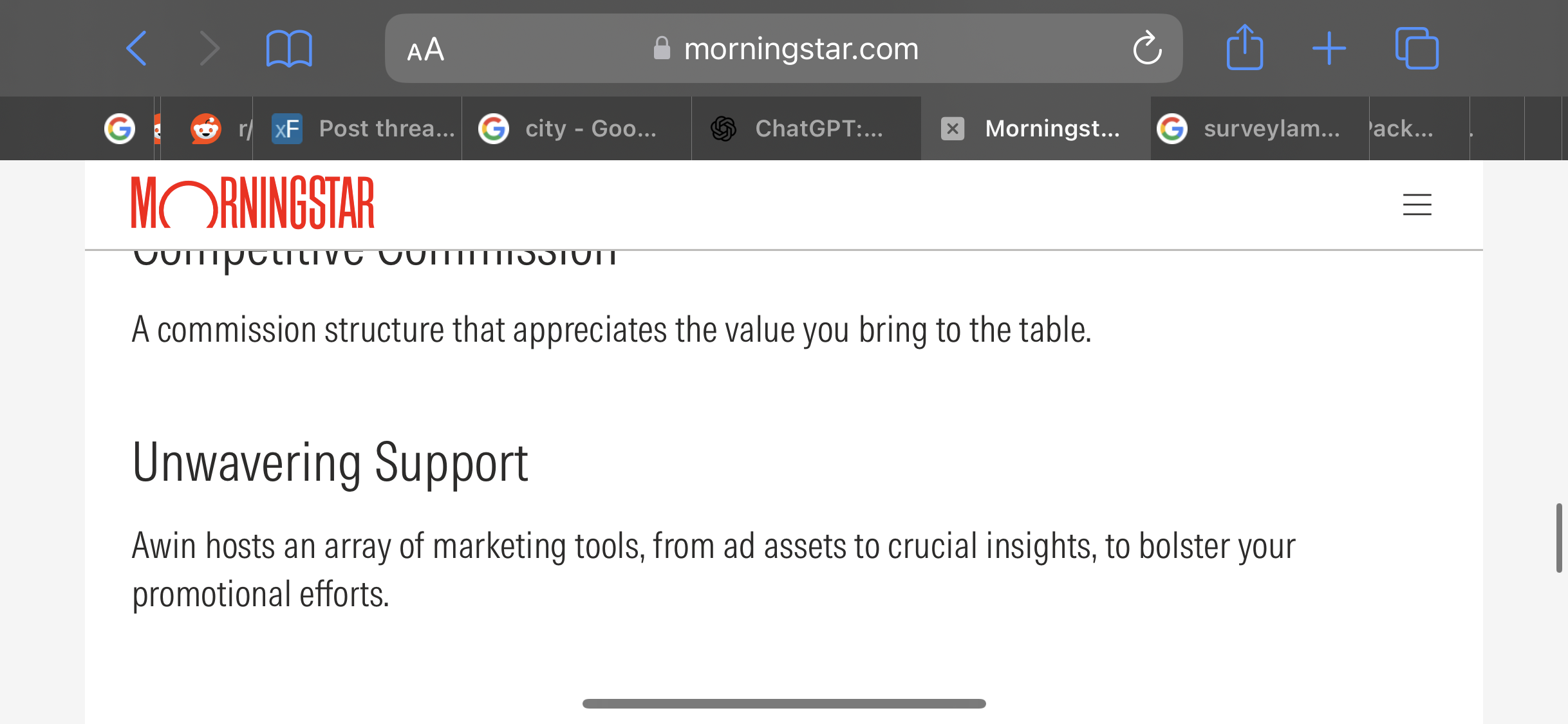Open the share sheet icon
This screenshot has width=1568, height=724.
(1245, 47)
